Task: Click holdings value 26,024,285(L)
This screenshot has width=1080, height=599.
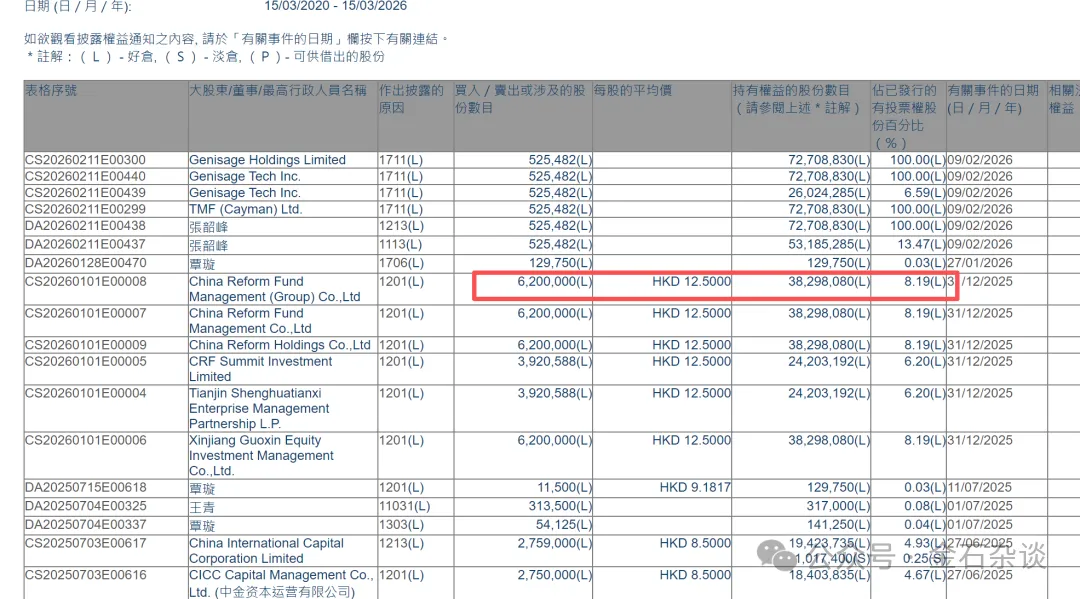Action: (829, 193)
